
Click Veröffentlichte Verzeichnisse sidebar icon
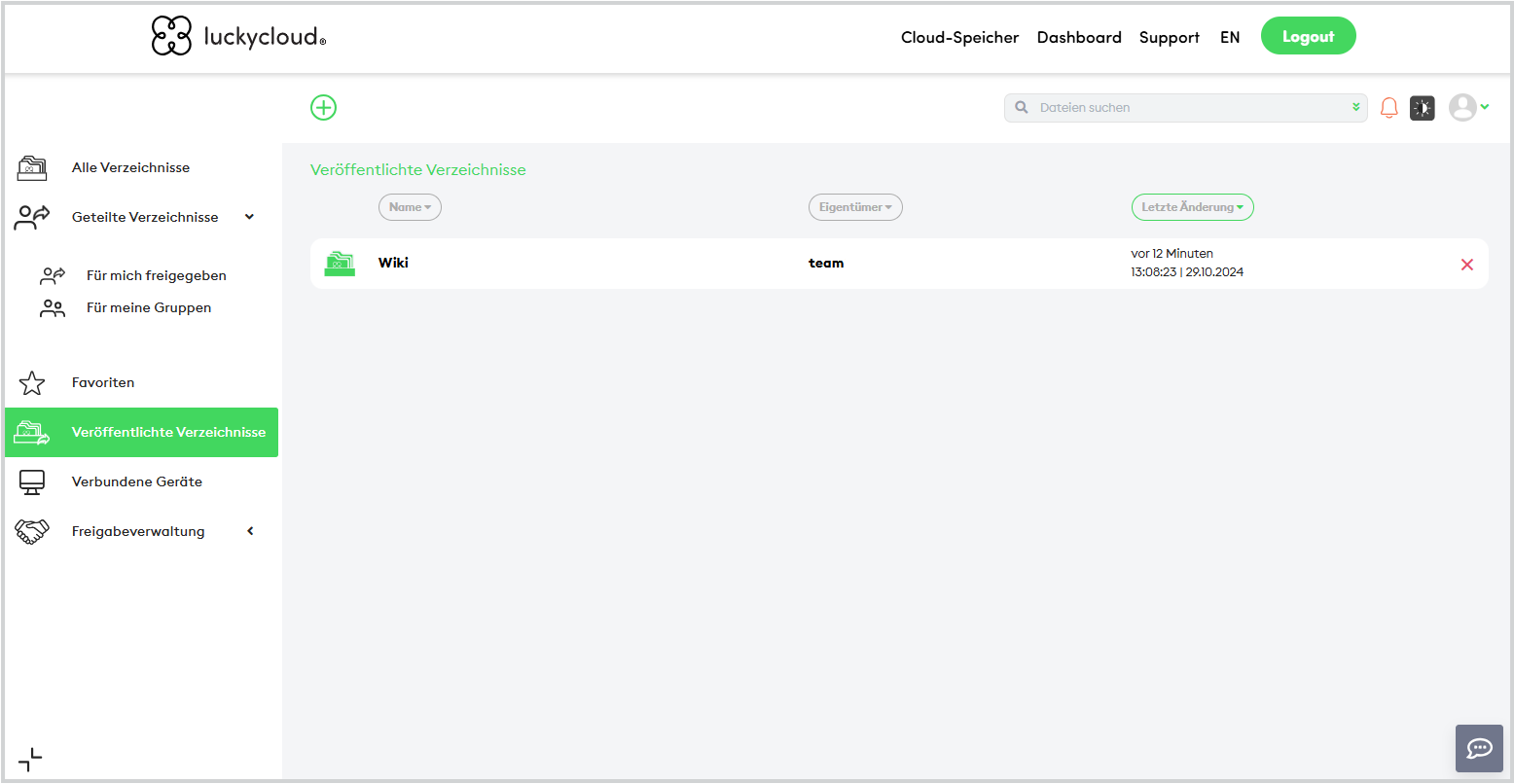(x=32, y=433)
